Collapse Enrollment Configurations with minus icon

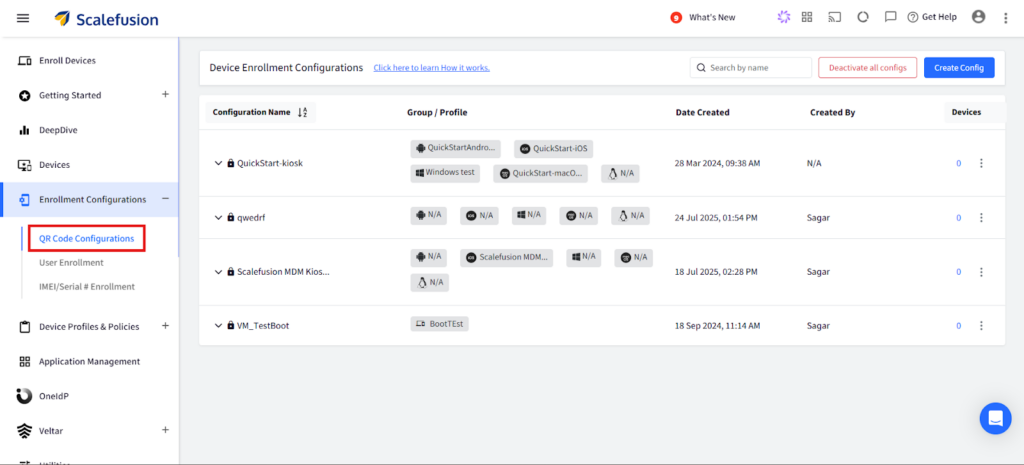point(165,199)
